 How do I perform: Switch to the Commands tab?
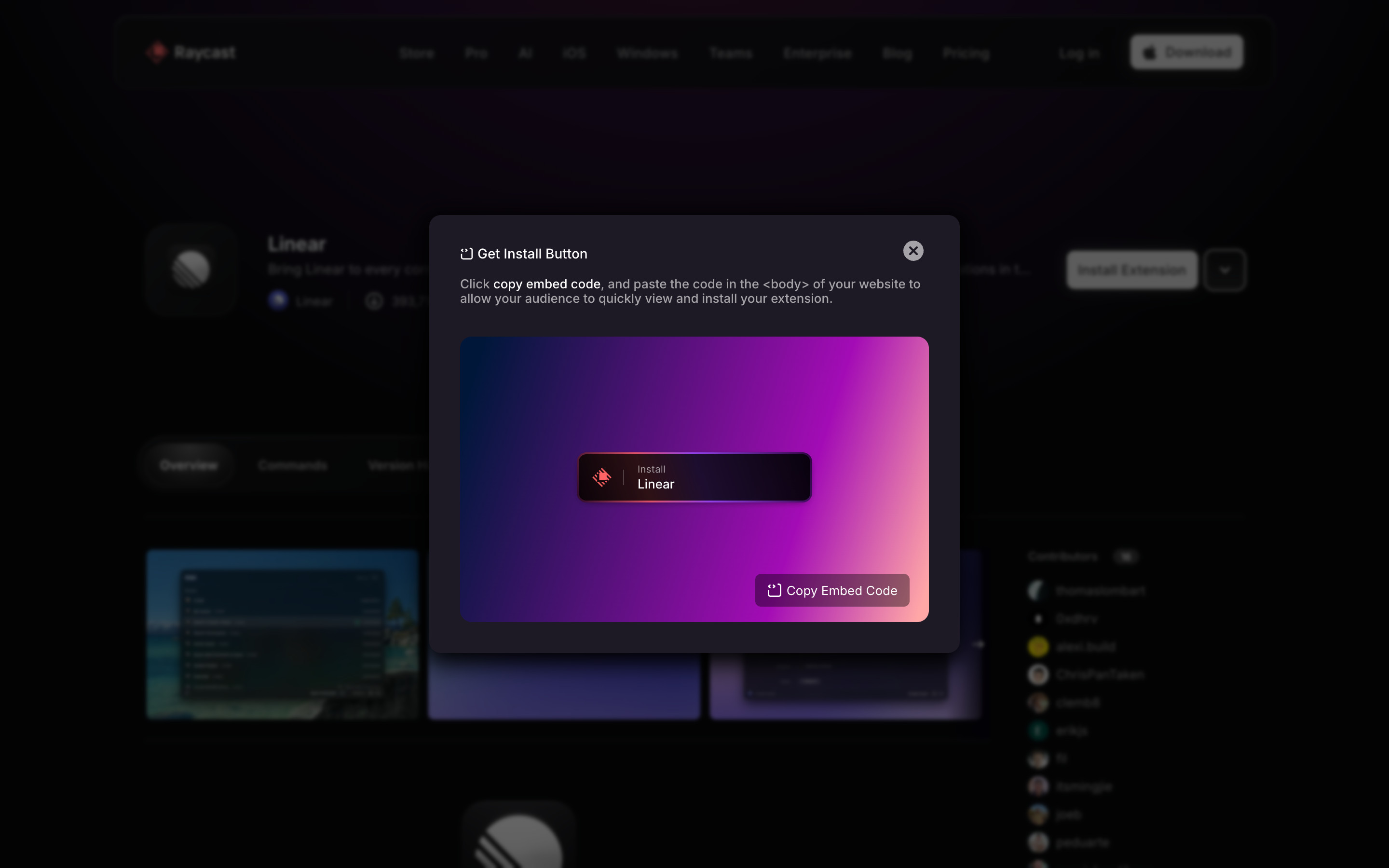coord(293,465)
